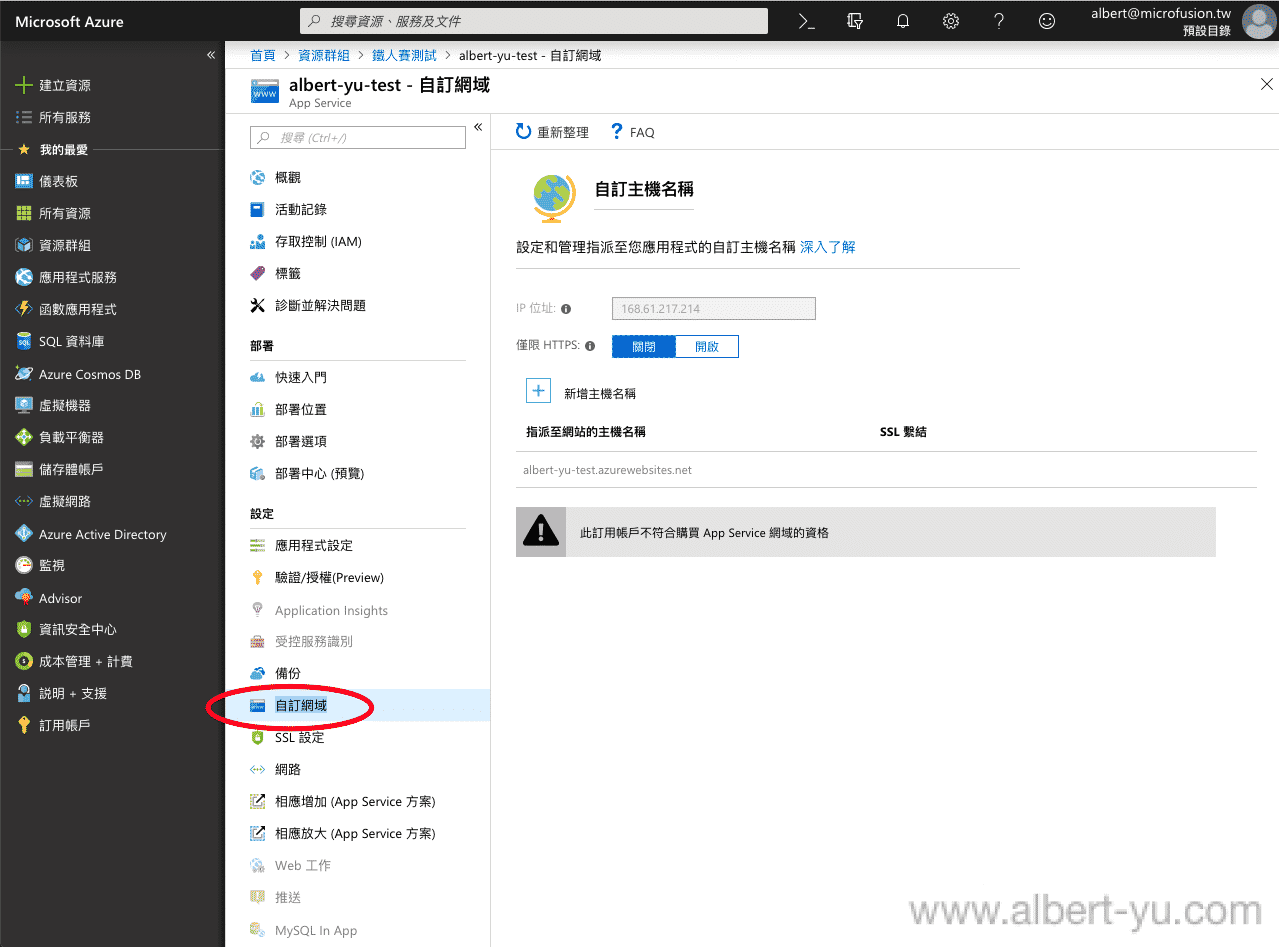
Task: Set HTTPS Only to 開啟
Action: 707,346
